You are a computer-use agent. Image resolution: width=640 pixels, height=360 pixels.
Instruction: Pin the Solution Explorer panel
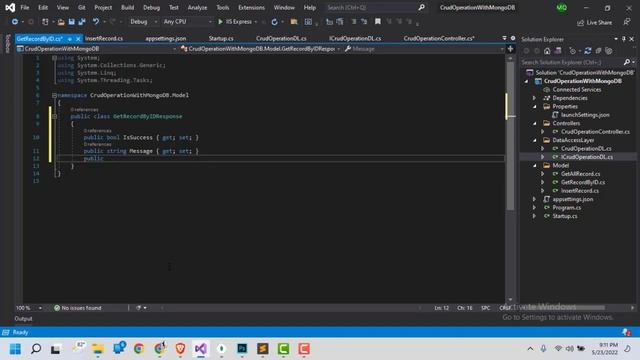coord(624,39)
